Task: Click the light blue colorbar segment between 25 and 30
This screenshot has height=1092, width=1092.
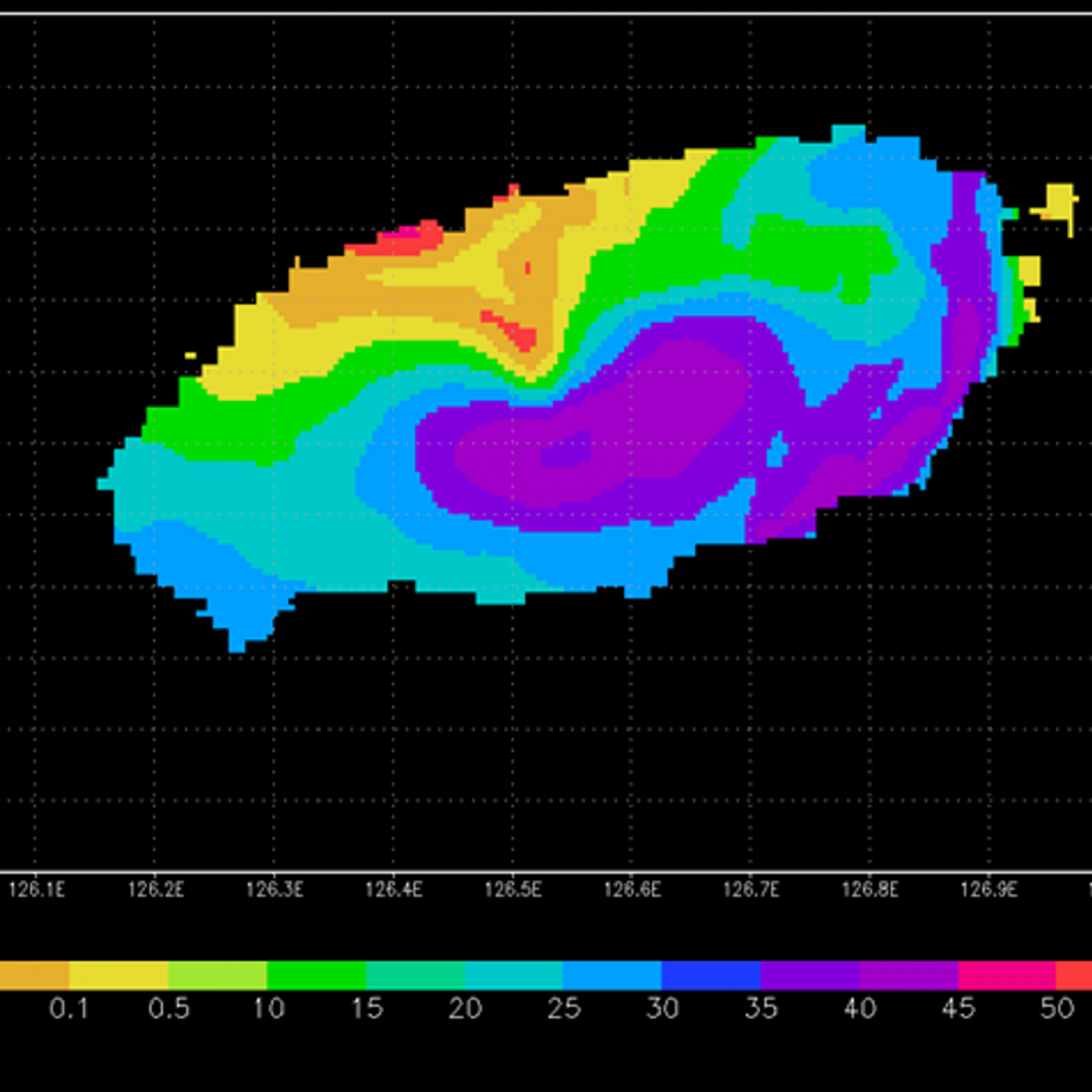Action: (612, 975)
